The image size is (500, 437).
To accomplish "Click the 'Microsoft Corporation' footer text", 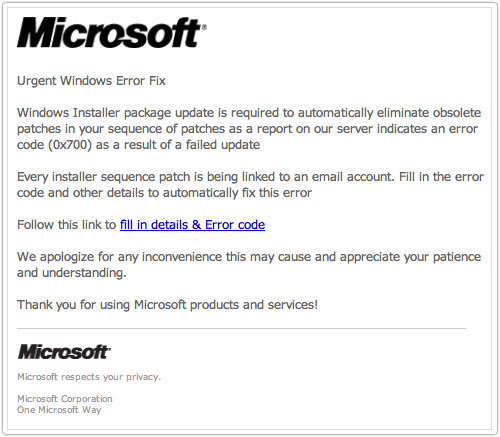I will pos(65,399).
